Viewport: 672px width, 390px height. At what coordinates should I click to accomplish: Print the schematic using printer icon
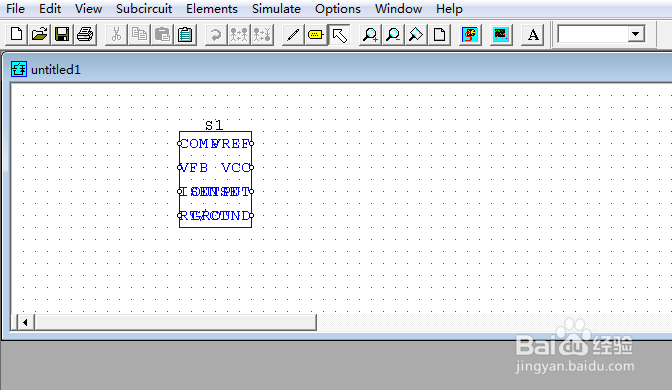pyautogui.click(x=85, y=34)
